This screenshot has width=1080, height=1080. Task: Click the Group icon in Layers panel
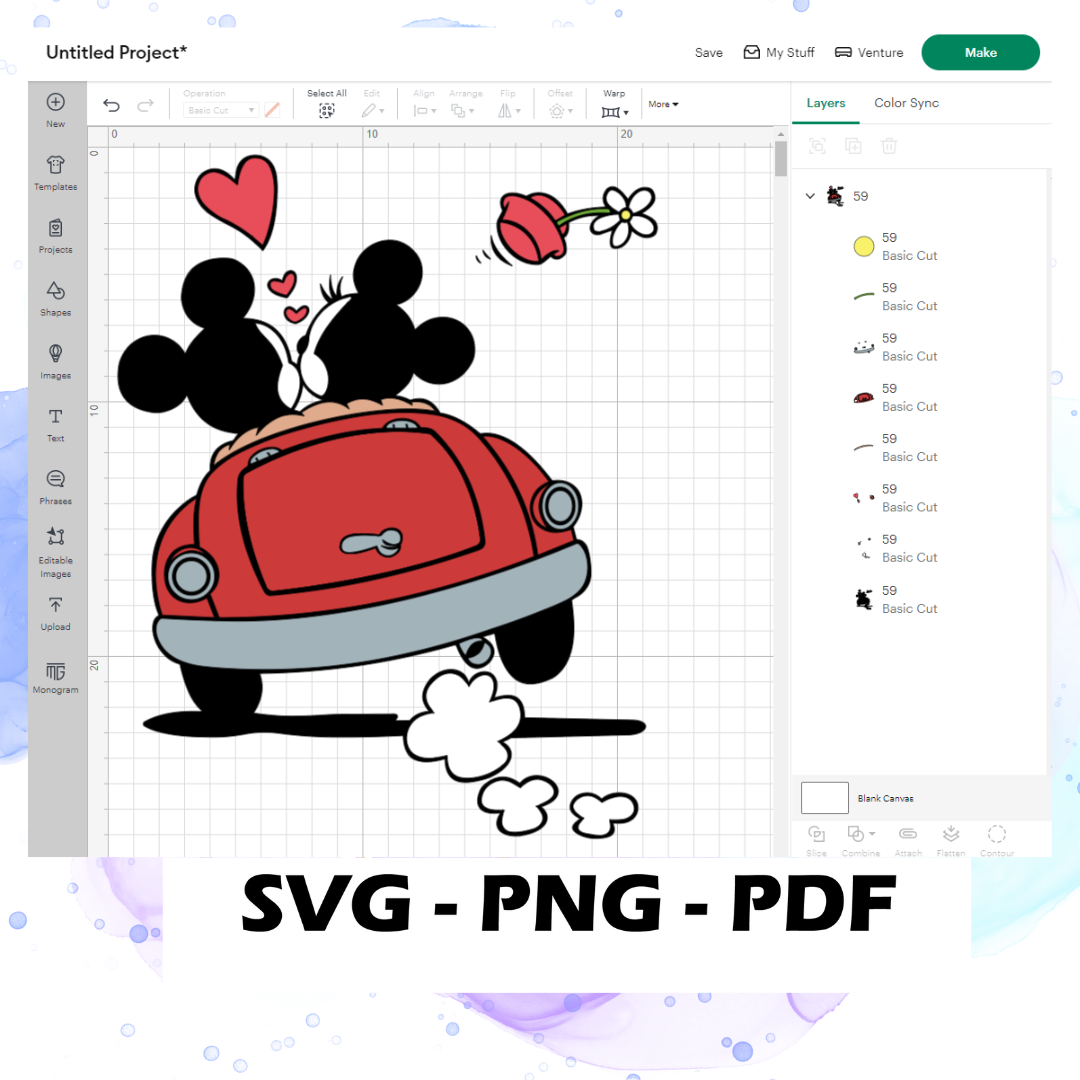pos(818,146)
